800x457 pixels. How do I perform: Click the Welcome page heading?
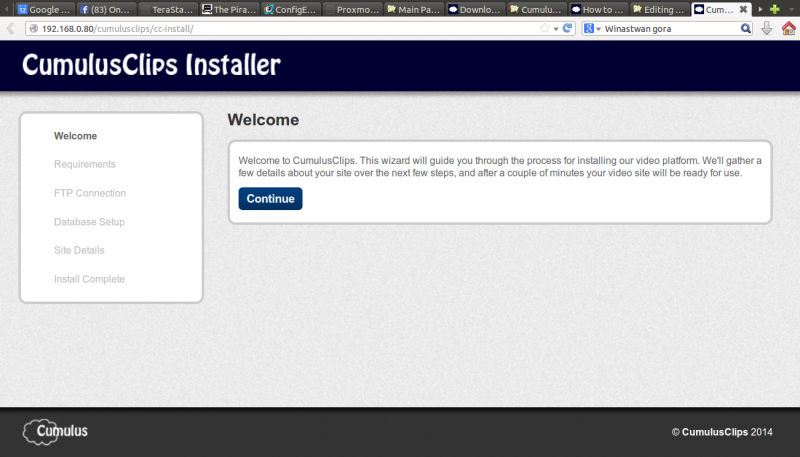(263, 120)
